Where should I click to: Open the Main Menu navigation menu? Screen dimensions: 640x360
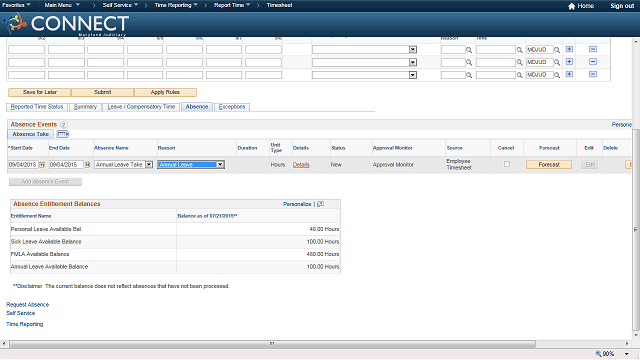(x=62, y=5)
